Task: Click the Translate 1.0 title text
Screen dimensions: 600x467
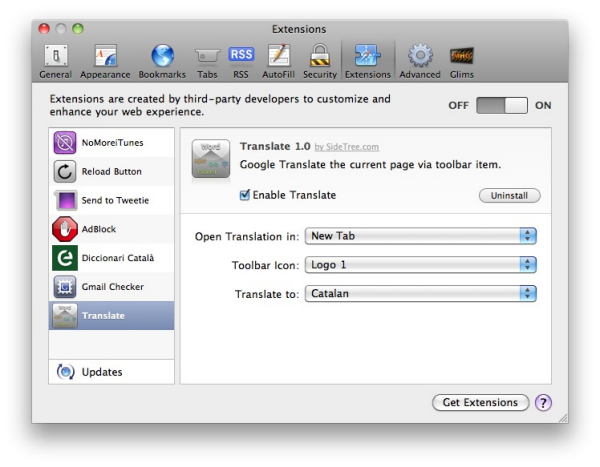Action: (275, 146)
